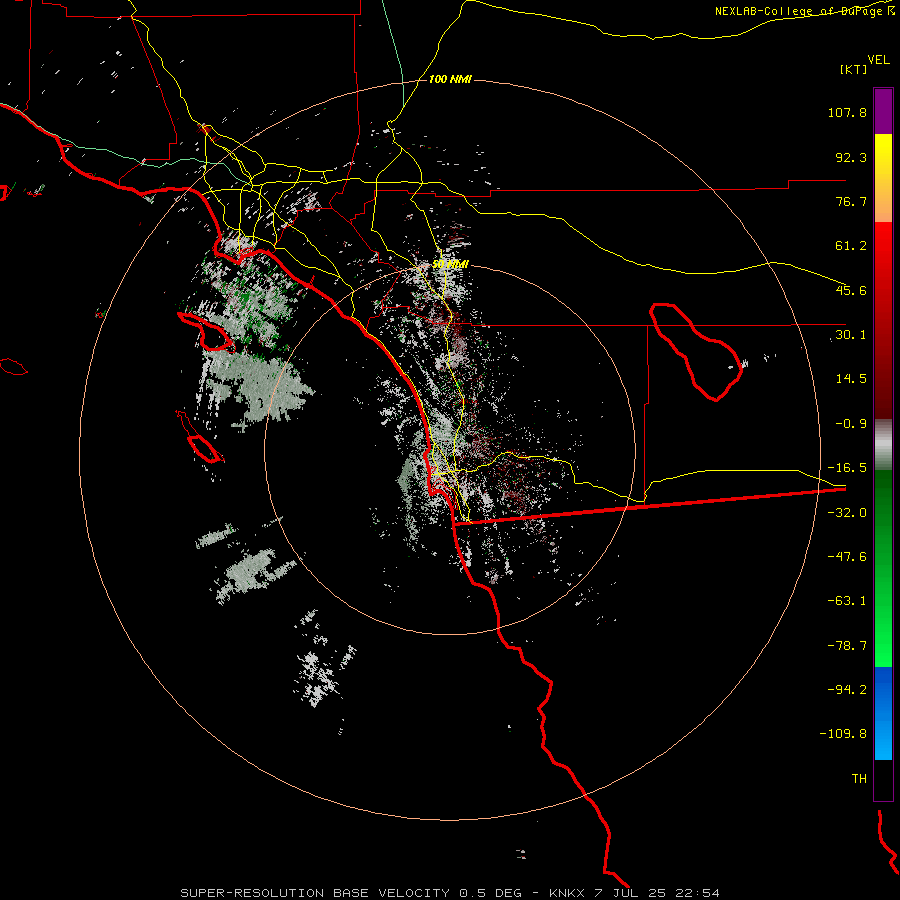Select the 30.1 legend value
Screen dimensions: 900x900
click(x=851, y=335)
